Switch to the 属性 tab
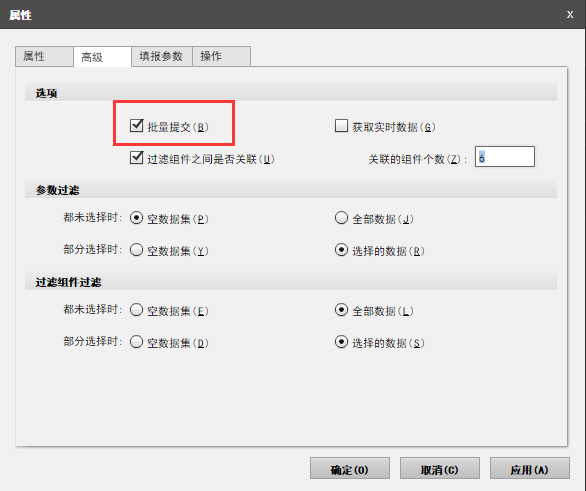 pos(44,56)
